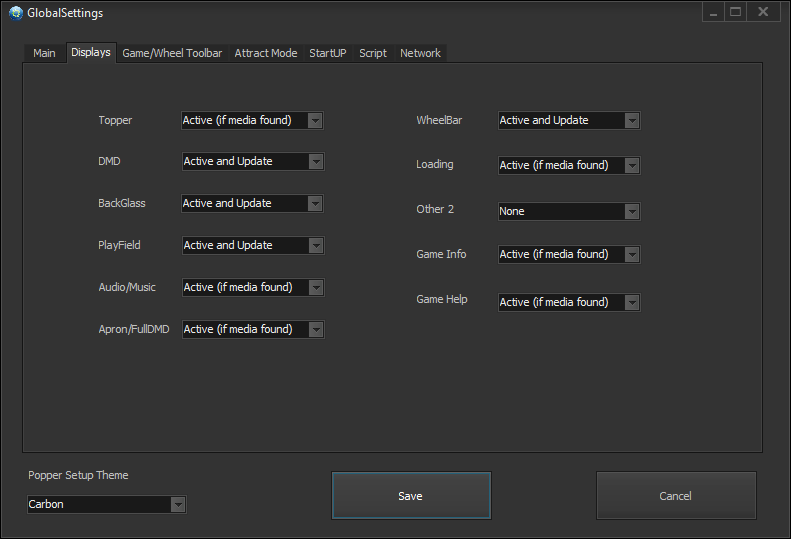Expand the Game Help dropdown
This screenshot has height=539, width=791.
tap(569, 302)
